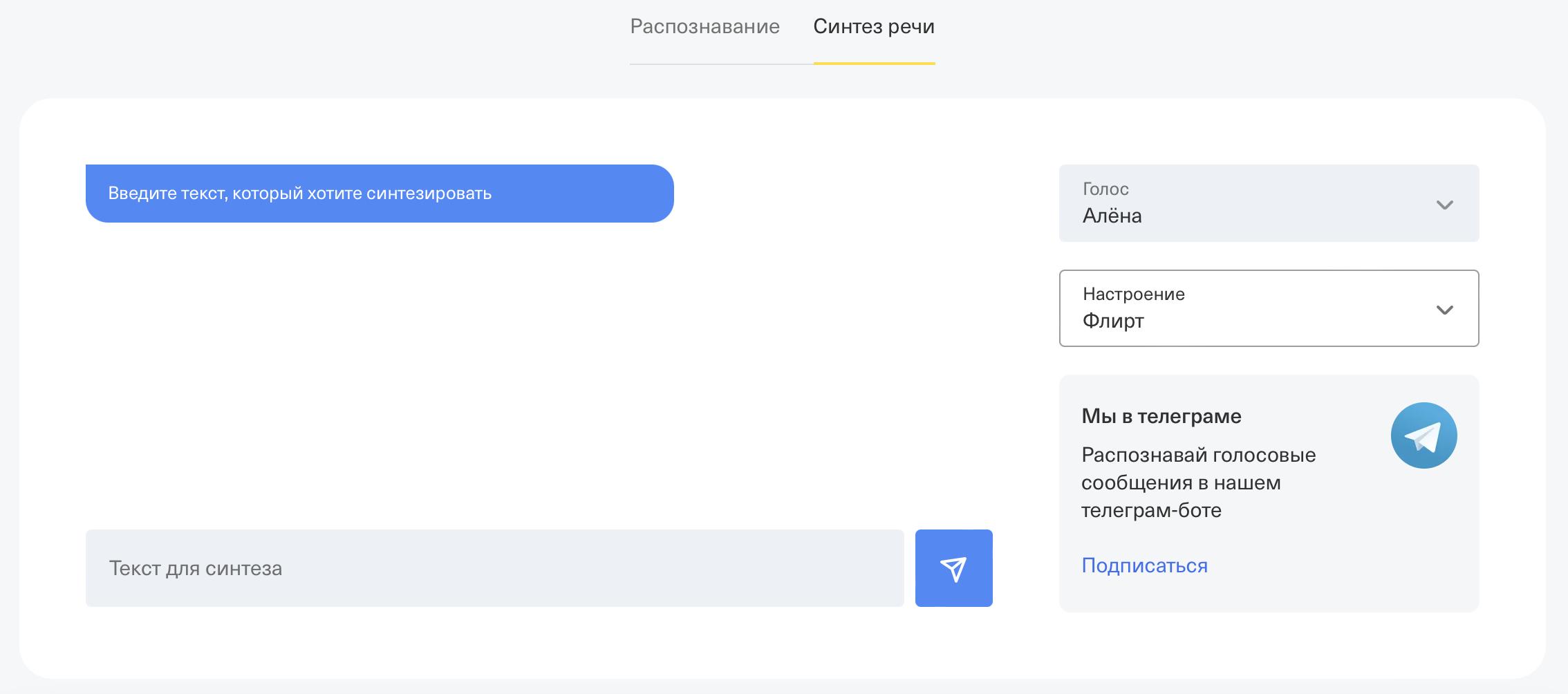Click the yellow underline beneath Синтез речи
Image resolution: width=1568 pixels, height=694 pixels.
pyautogui.click(x=874, y=64)
